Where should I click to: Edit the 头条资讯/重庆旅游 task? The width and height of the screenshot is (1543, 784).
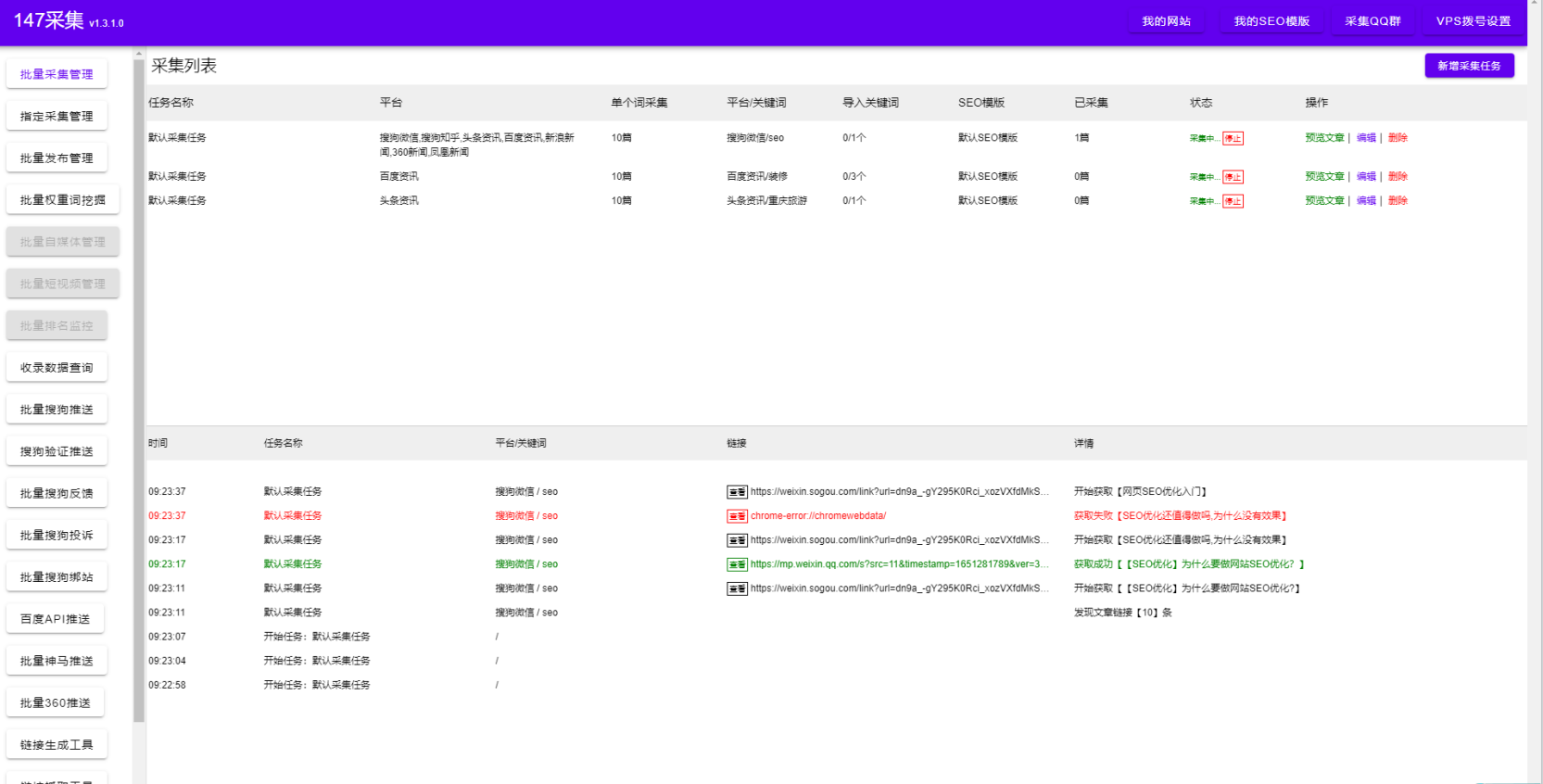click(x=1366, y=200)
